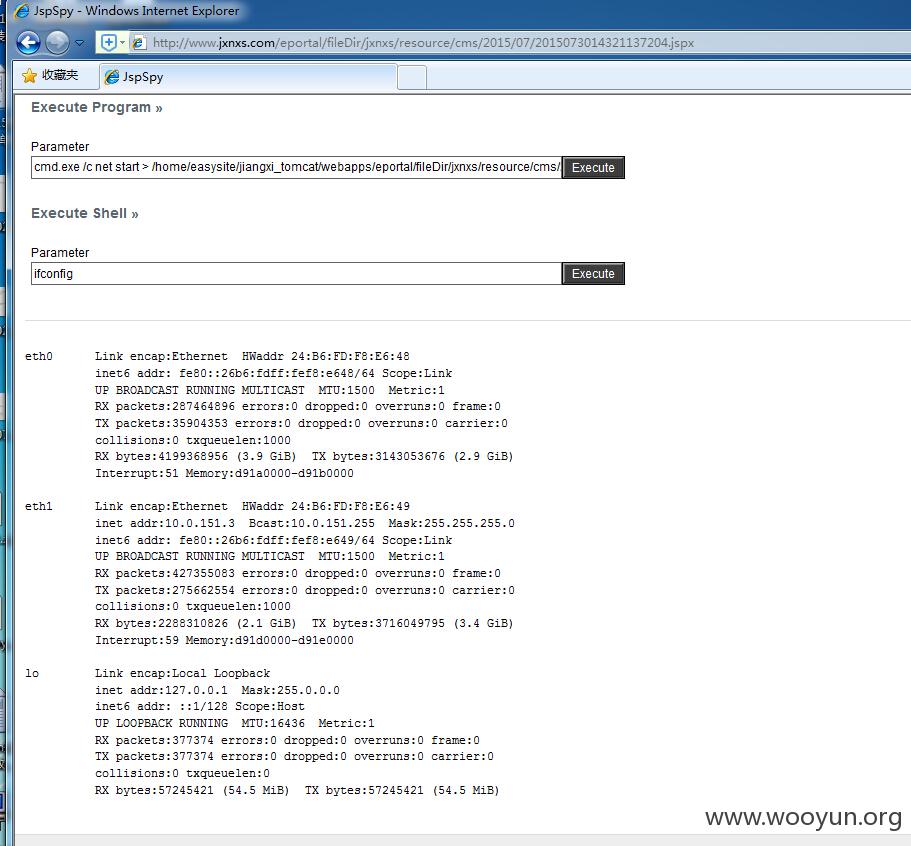This screenshot has height=846, width=911.
Task: Click RX packets:427355083 line
Action: point(297,573)
